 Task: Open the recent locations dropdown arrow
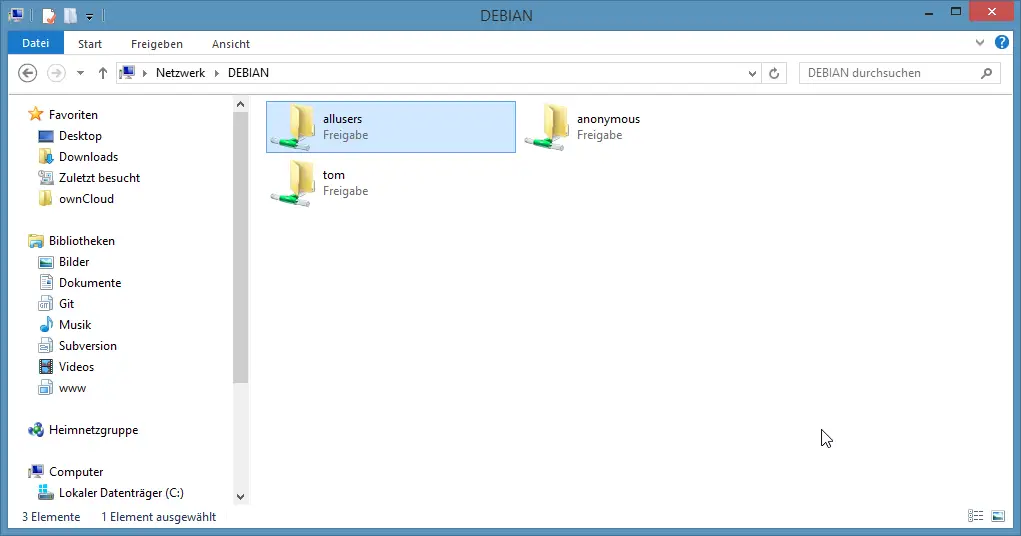80,73
